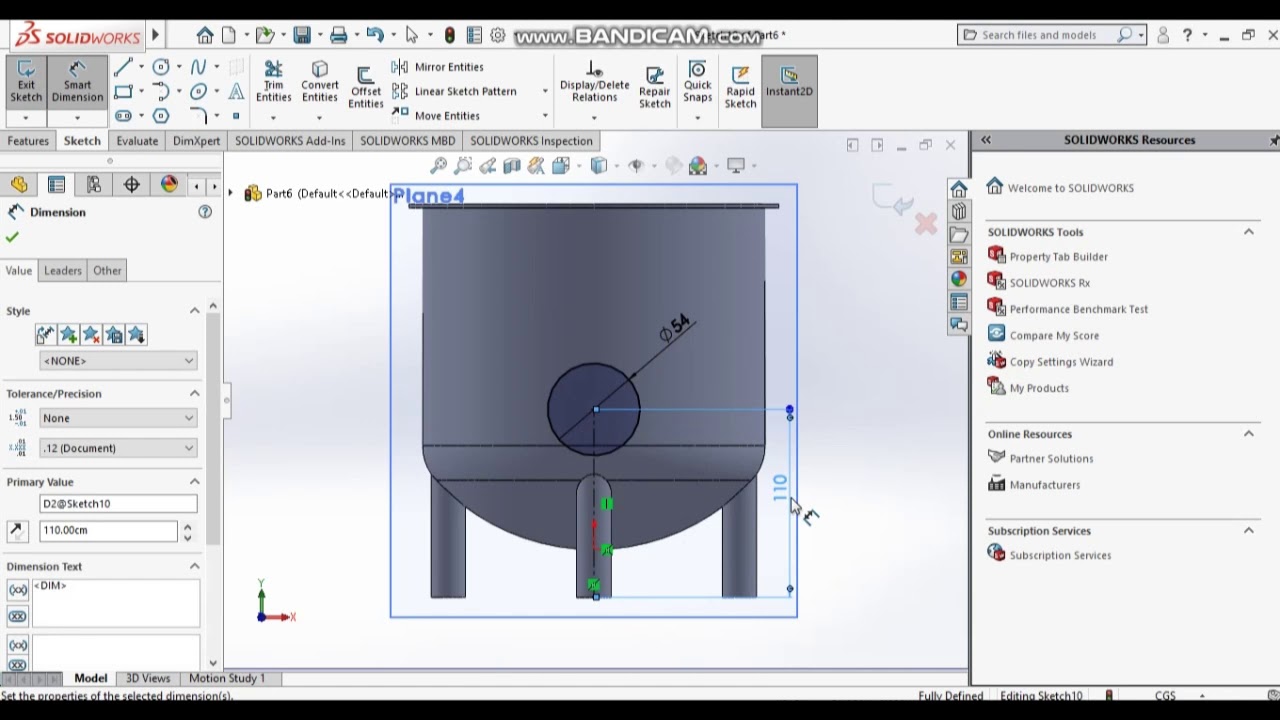
Task: Open the DimXpertManager target icon
Action: click(132, 184)
